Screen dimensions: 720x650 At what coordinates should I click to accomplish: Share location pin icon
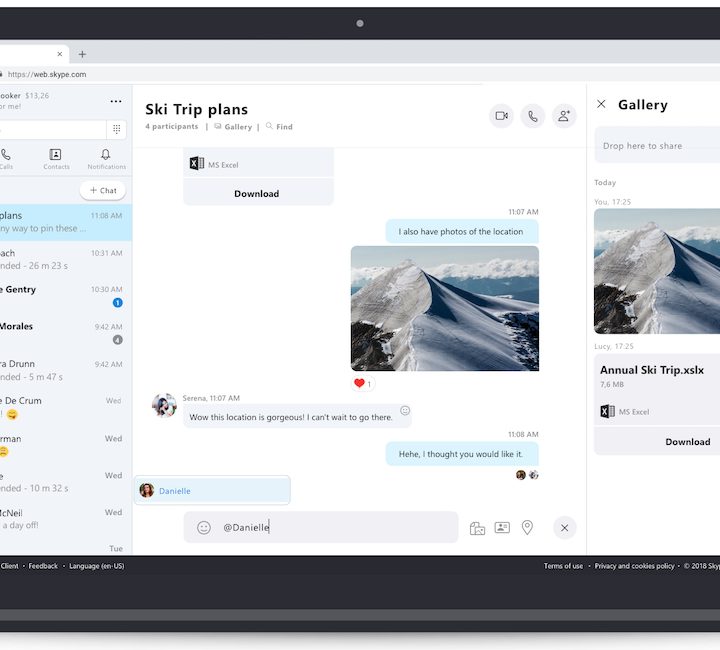pos(527,527)
